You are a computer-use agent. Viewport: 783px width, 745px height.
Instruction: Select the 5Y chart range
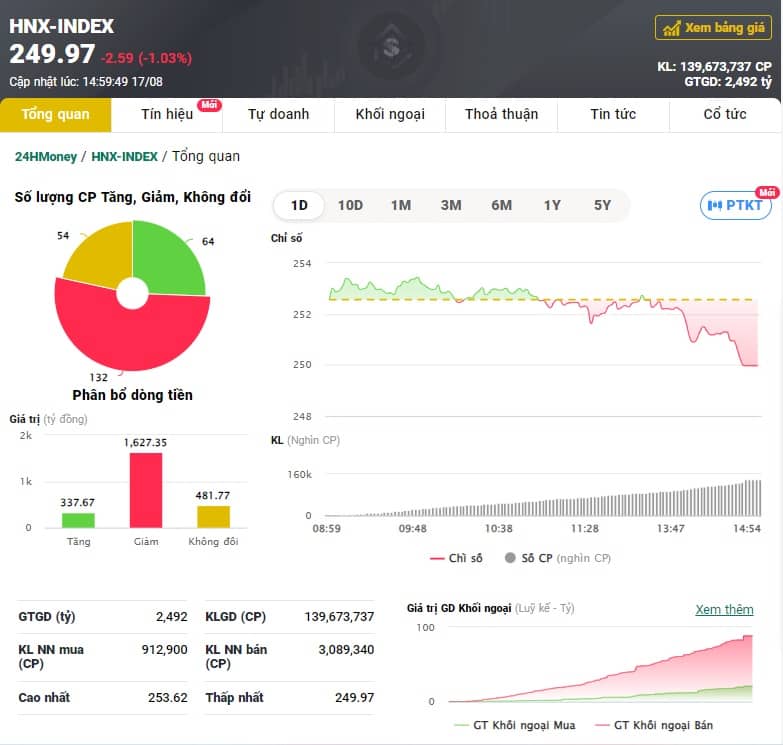click(602, 205)
